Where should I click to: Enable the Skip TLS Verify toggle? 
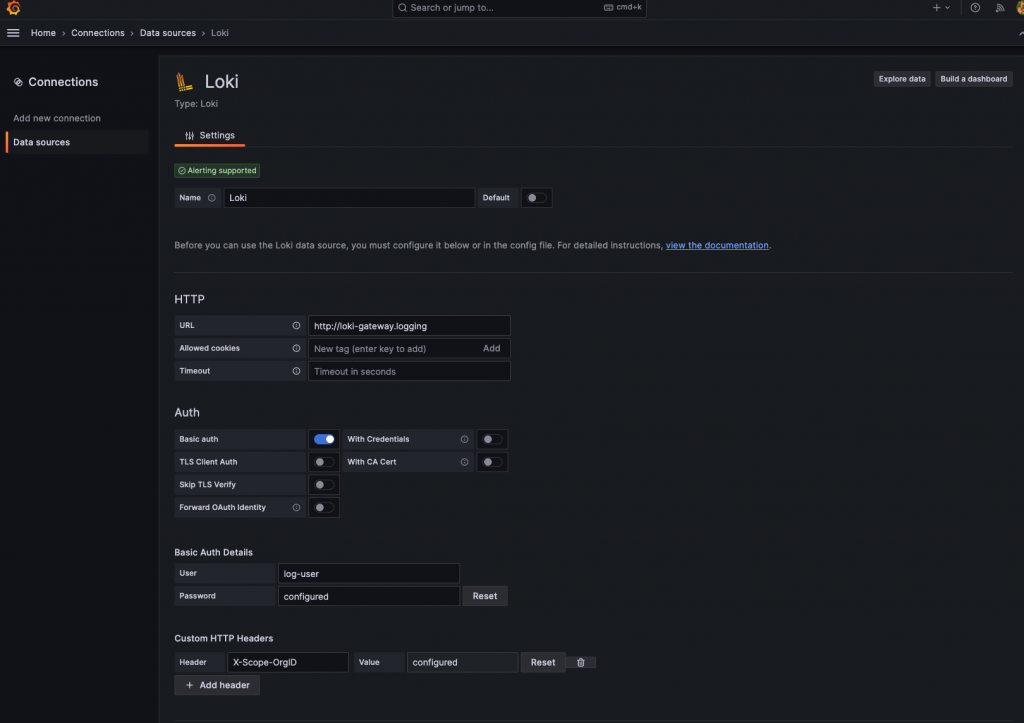pos(324,485)
